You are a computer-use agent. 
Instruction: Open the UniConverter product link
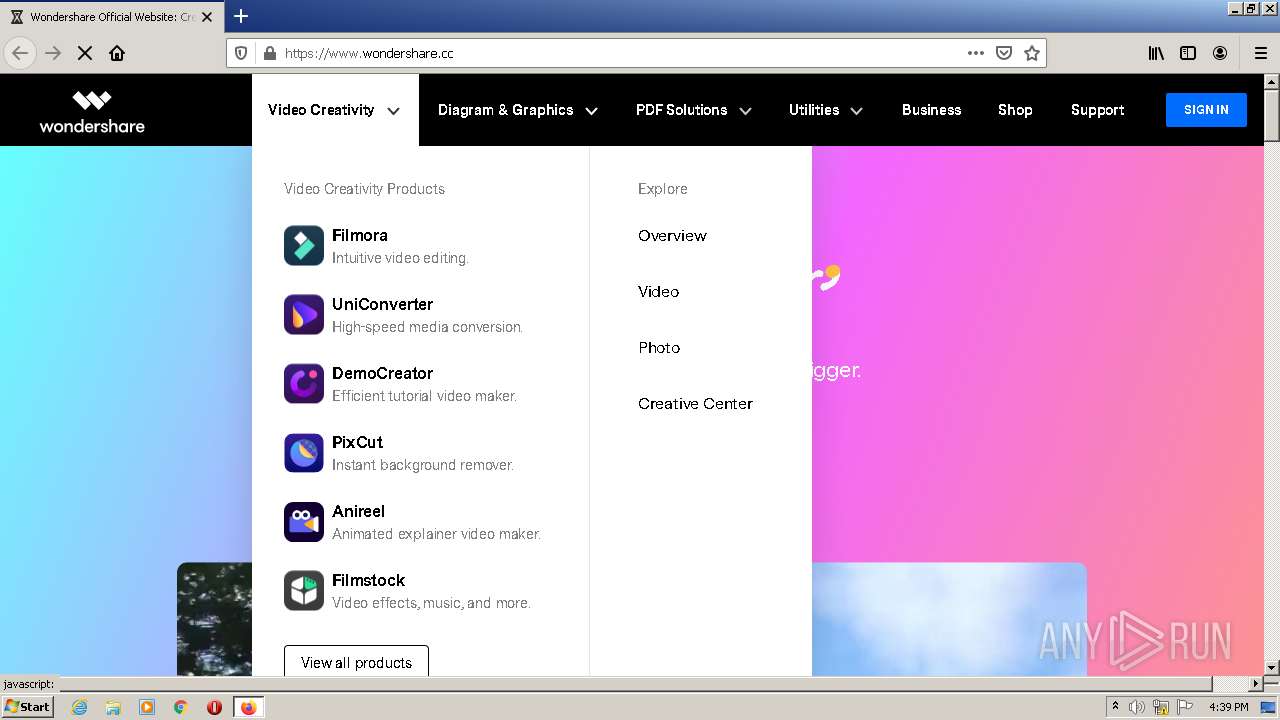pos(382,305)
